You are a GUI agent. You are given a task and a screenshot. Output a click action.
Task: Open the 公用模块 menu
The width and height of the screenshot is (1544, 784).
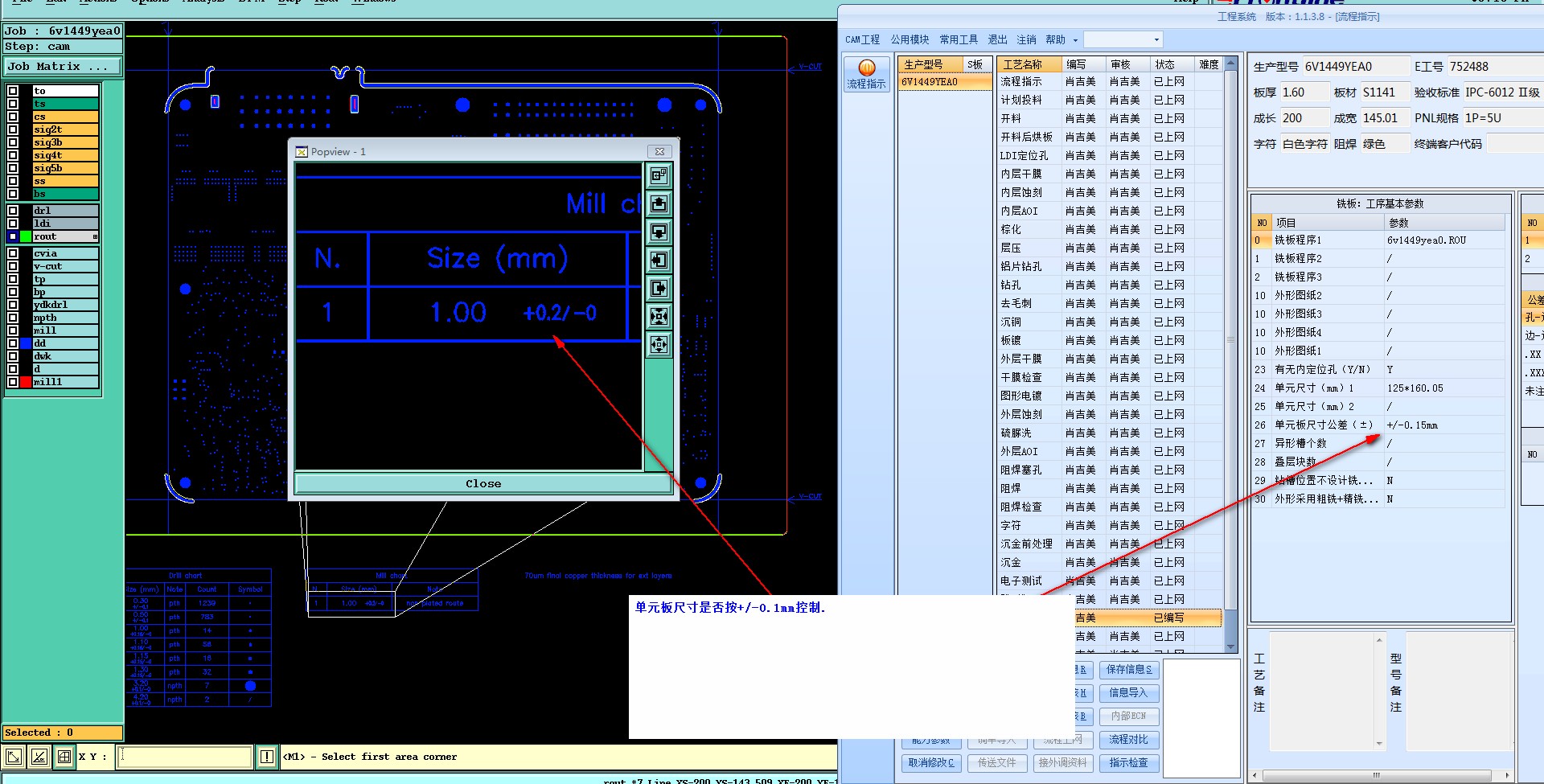[x=910, y=39]
